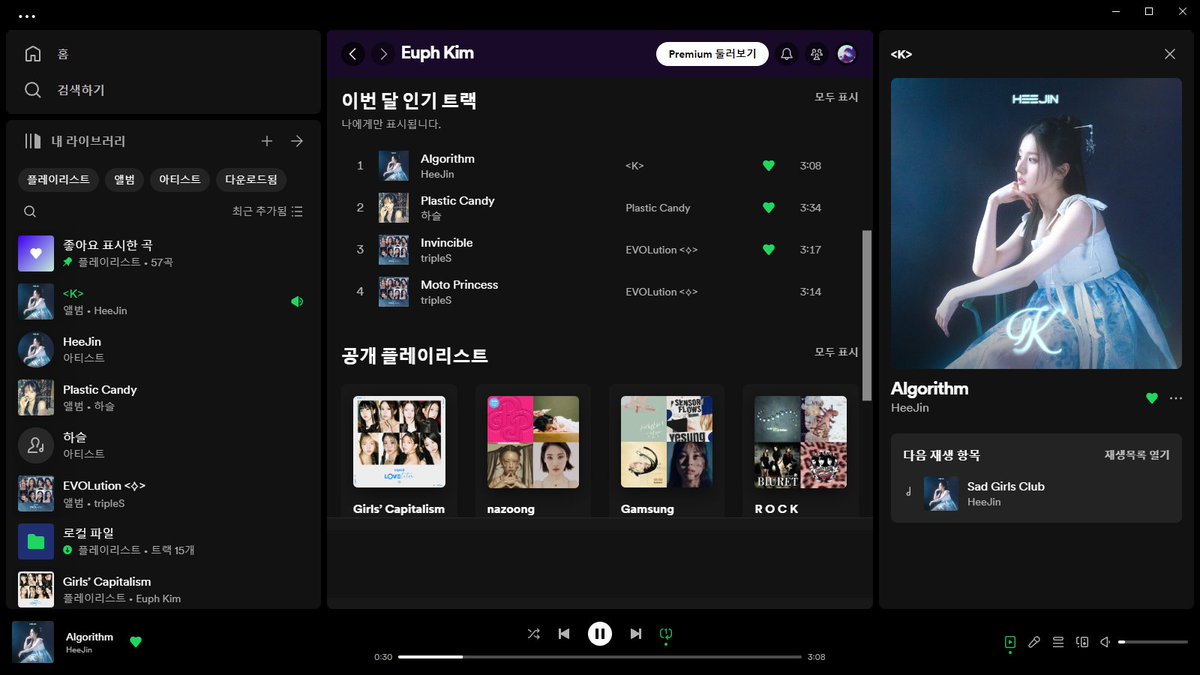Mute volume with the speaker icon
Viewport: 1200px width, 675px height.
(x=1105, y=642)
